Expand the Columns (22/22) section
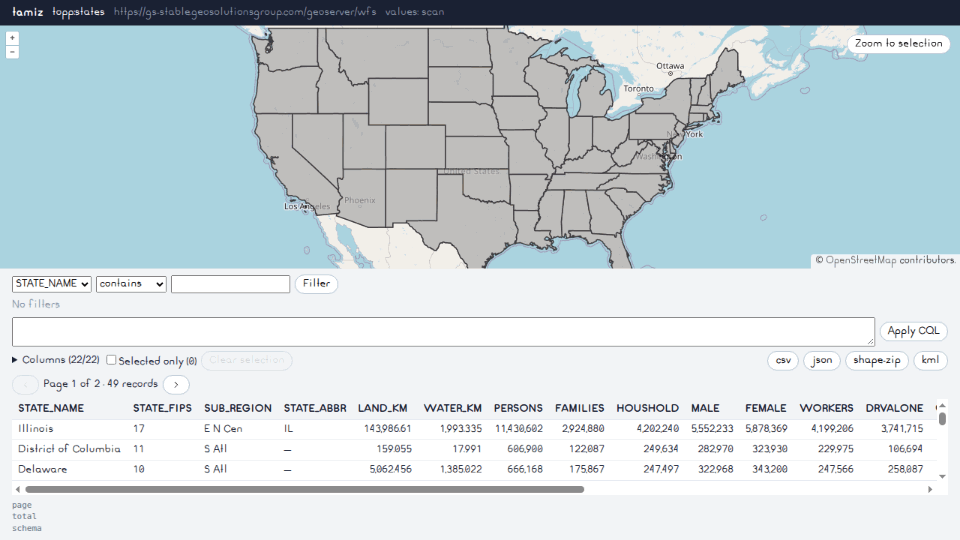The width and height of the screenshot is (960, 540). click(56, 360)
